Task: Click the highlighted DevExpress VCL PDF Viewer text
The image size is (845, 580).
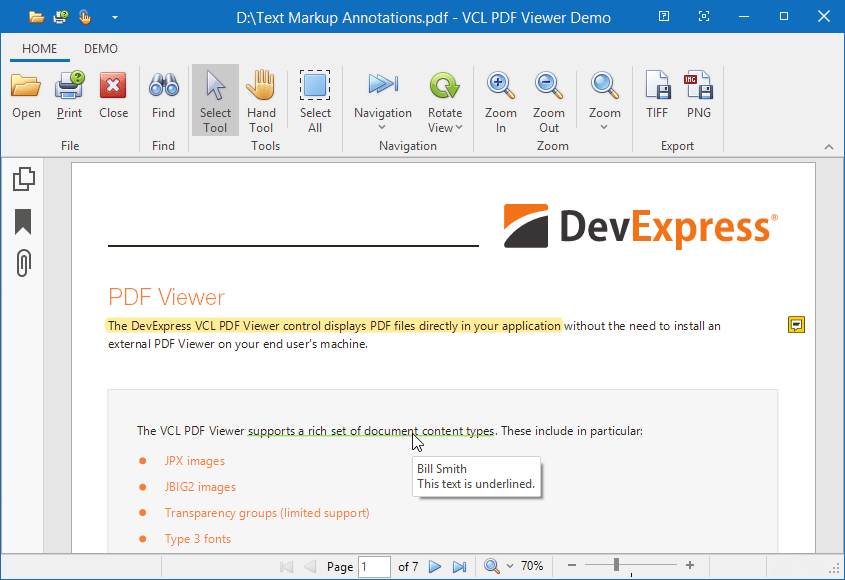Action: coord(334,326)
